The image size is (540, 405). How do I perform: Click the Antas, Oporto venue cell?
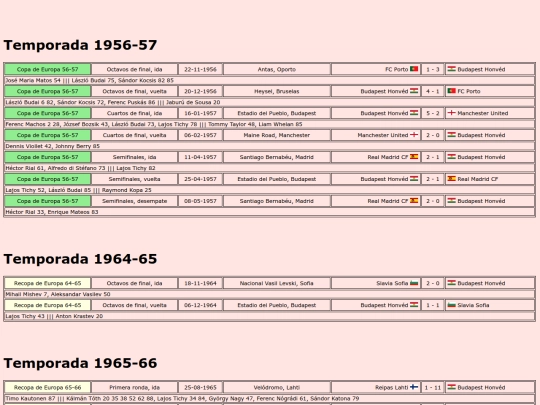click(277, 69)
